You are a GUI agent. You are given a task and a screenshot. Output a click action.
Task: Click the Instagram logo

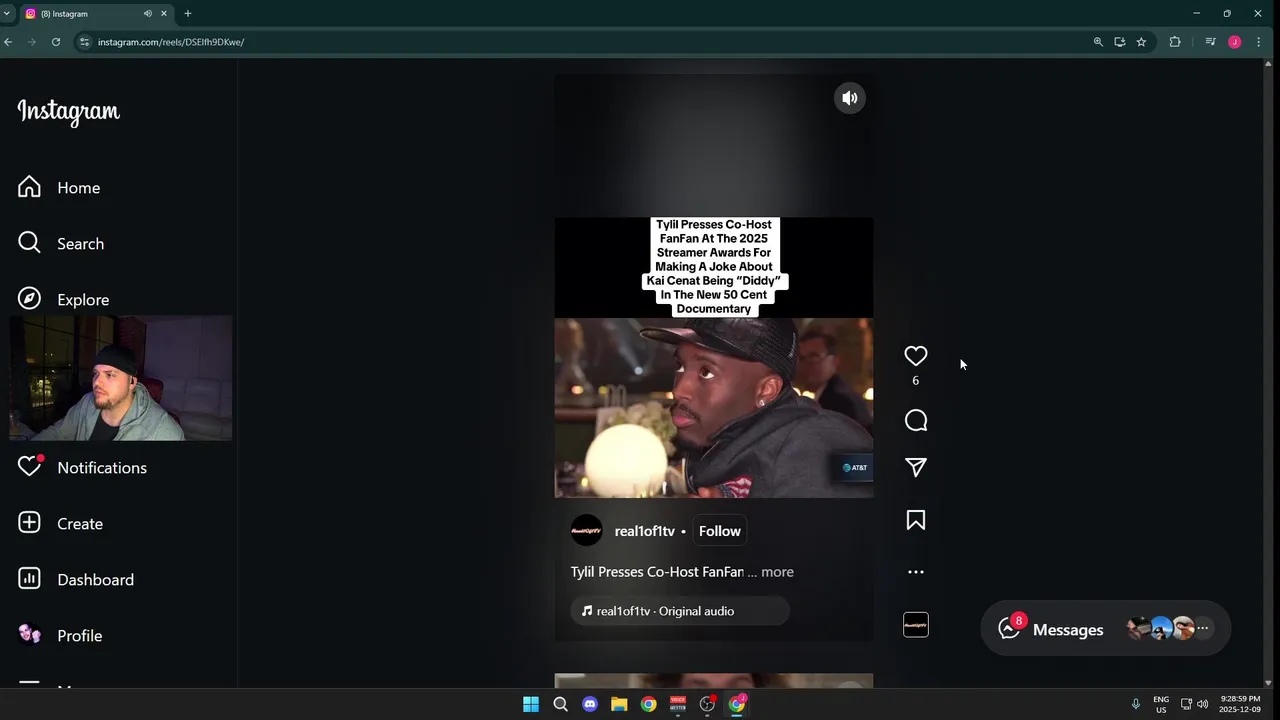coord(68,111)
